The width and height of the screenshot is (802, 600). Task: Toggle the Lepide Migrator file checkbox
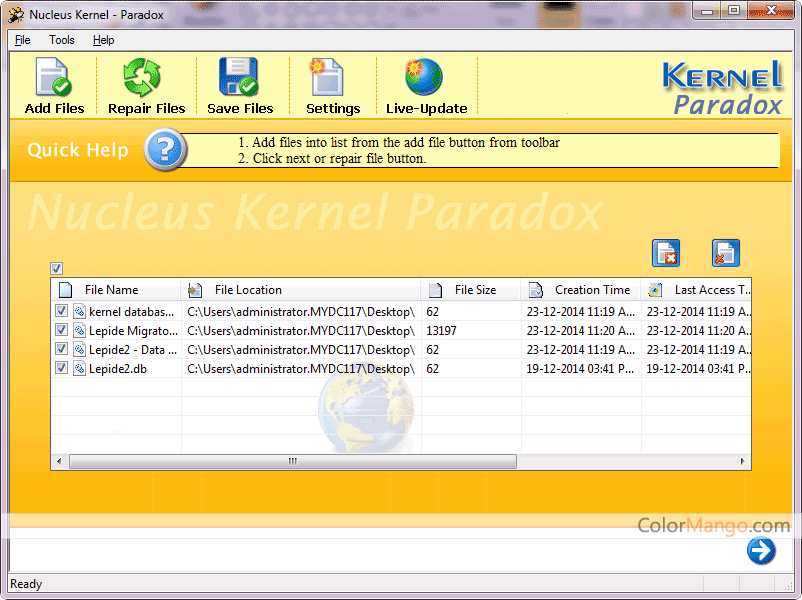(62, 331)
